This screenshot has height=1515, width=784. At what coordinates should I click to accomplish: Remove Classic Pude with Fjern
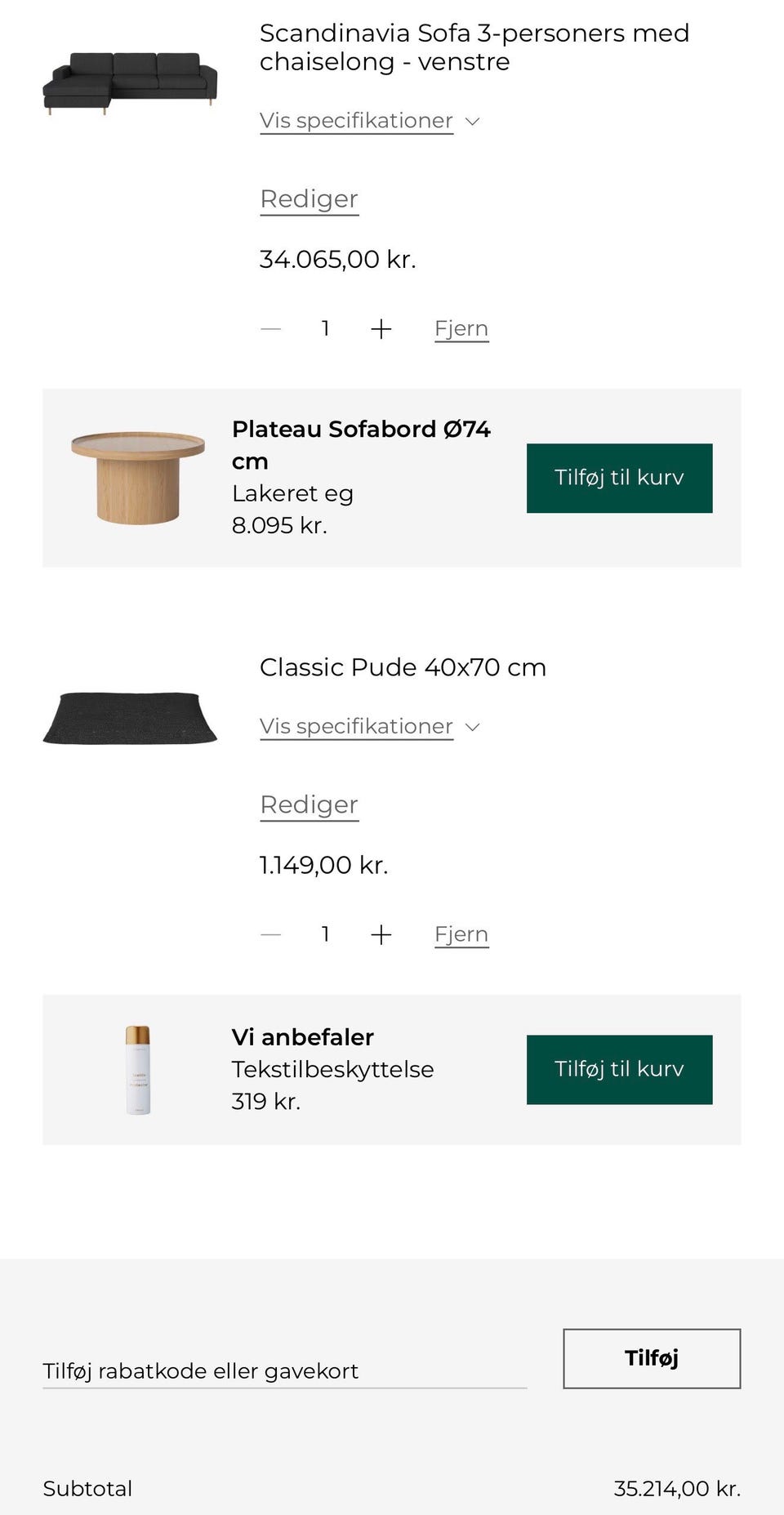461,934
